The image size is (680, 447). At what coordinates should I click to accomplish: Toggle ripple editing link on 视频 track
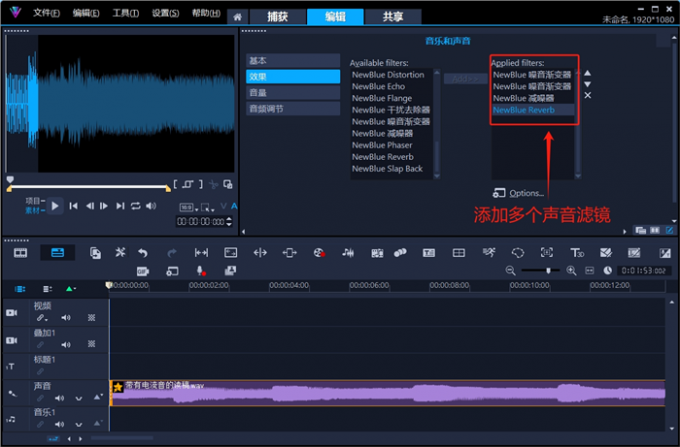click(41, 318)
